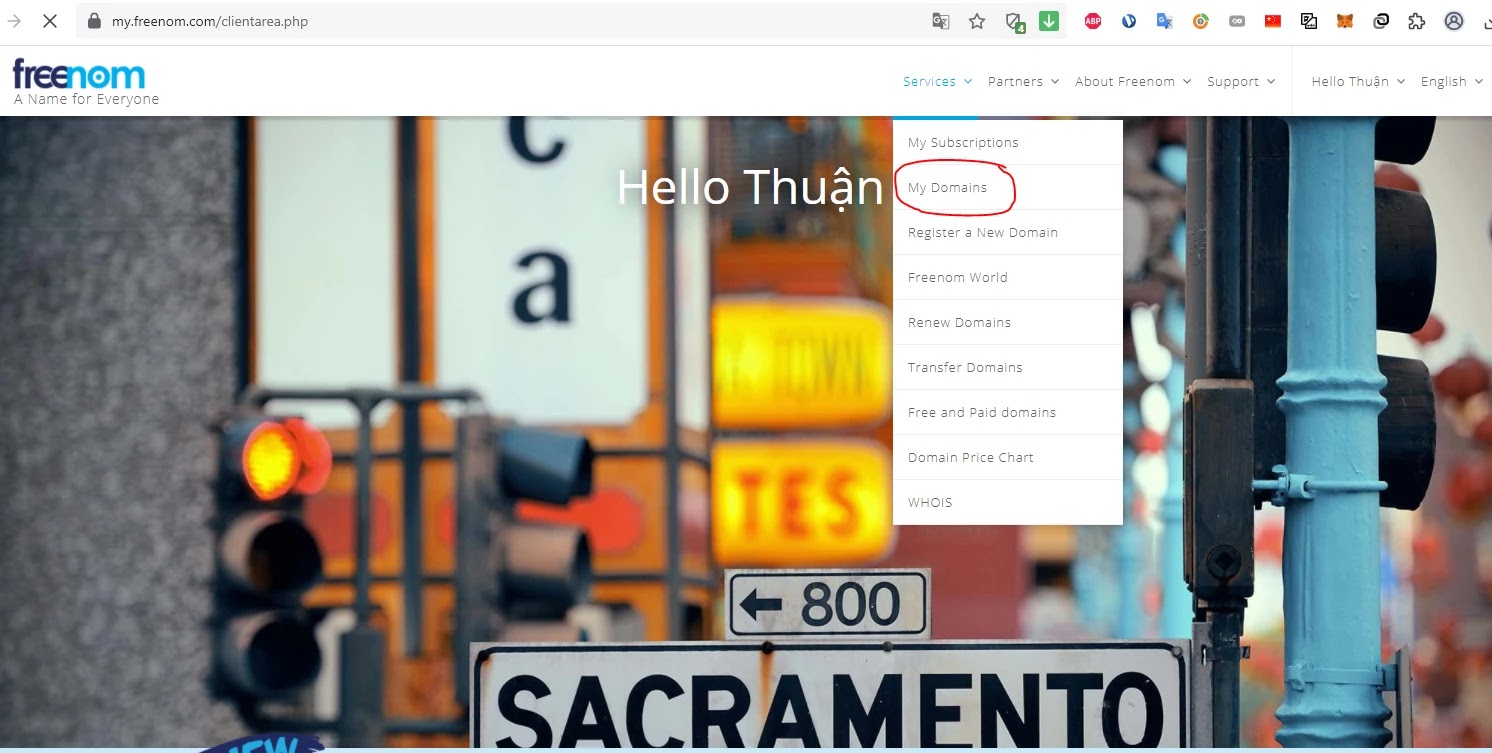Click the 'A Name for Everyone' tagline
Screen dimensions: 1492x753
[86, 99]
